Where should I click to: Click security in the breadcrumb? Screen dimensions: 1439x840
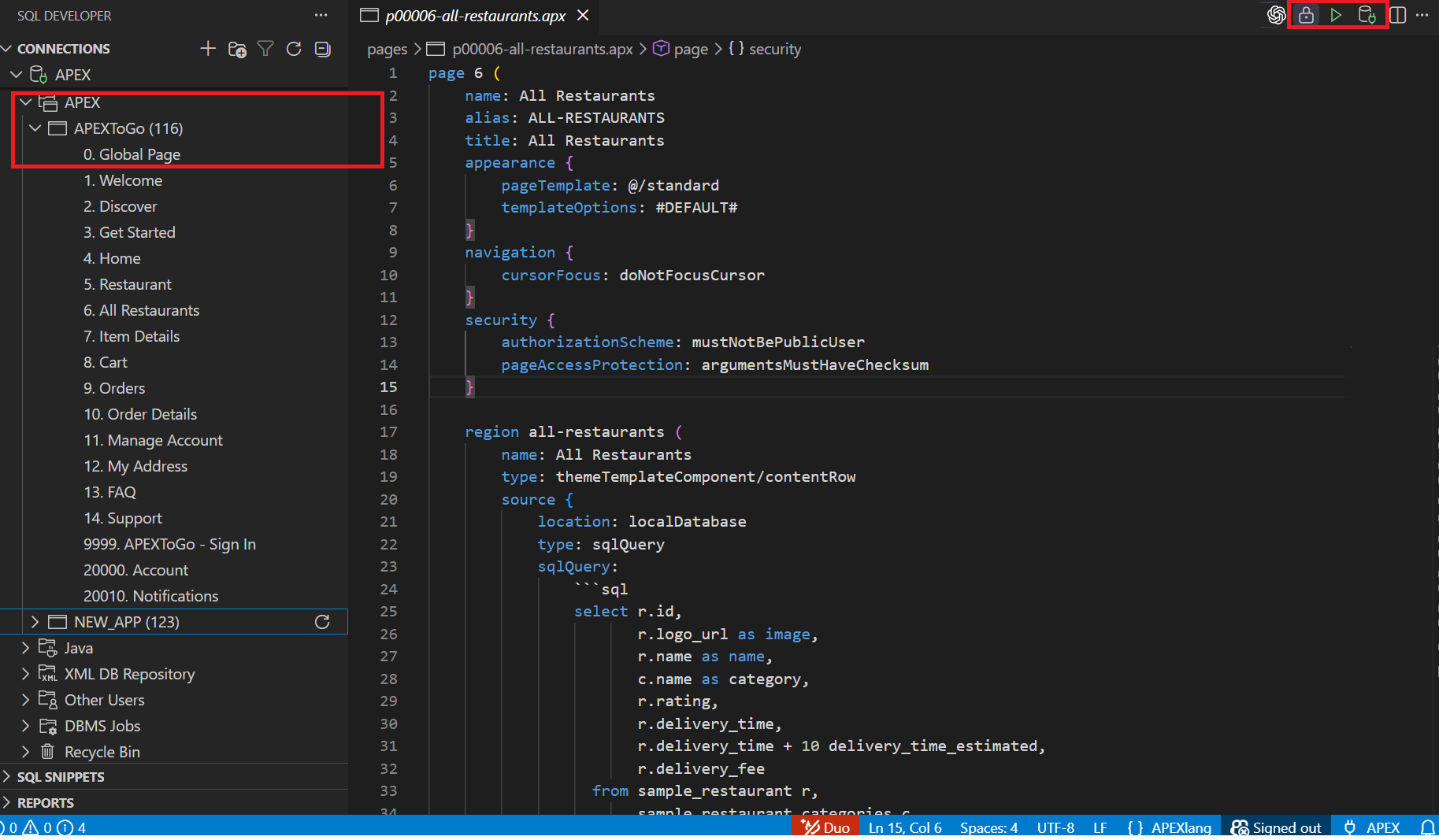tap(775, 49)
